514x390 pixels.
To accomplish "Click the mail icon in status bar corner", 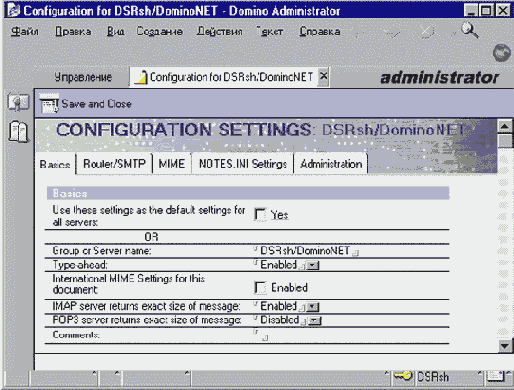I will [x=496, y=376].
